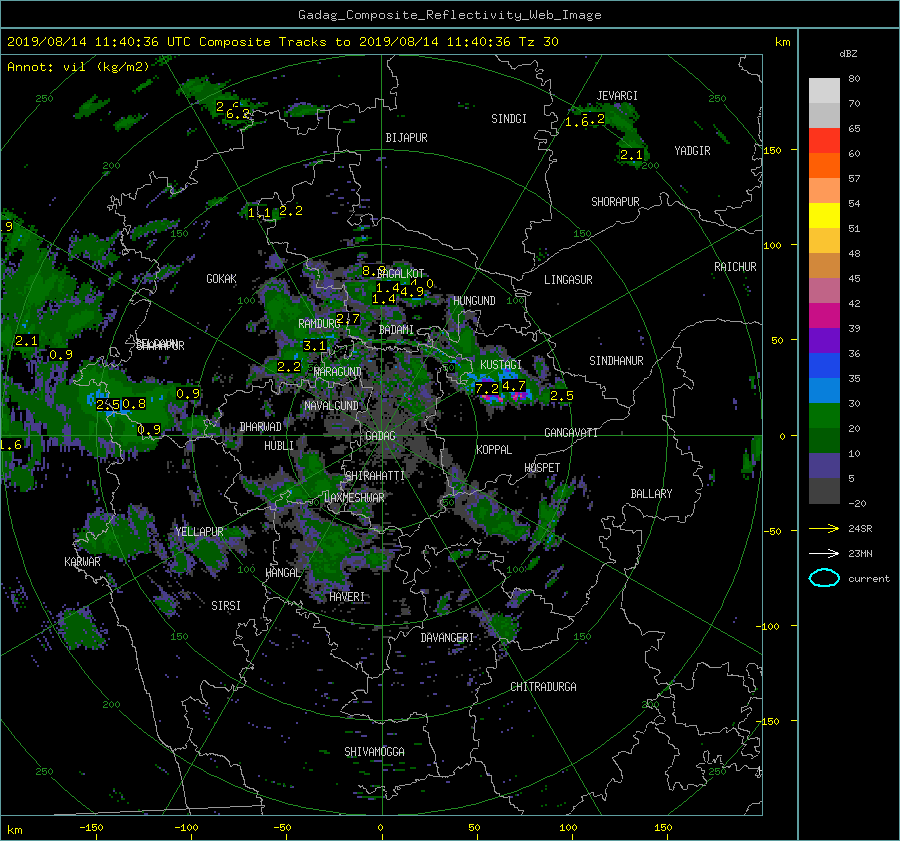
Task: Click the yellow 51 dBZ legend swatch
Action: (824, 215)
